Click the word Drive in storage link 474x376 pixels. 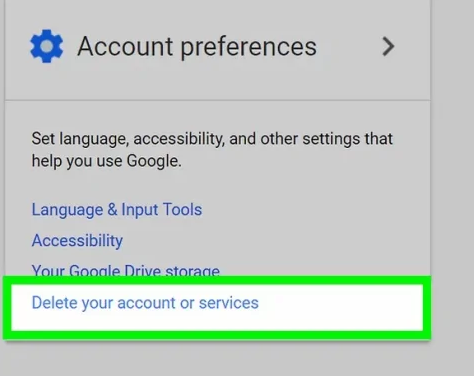coord(143,270)
